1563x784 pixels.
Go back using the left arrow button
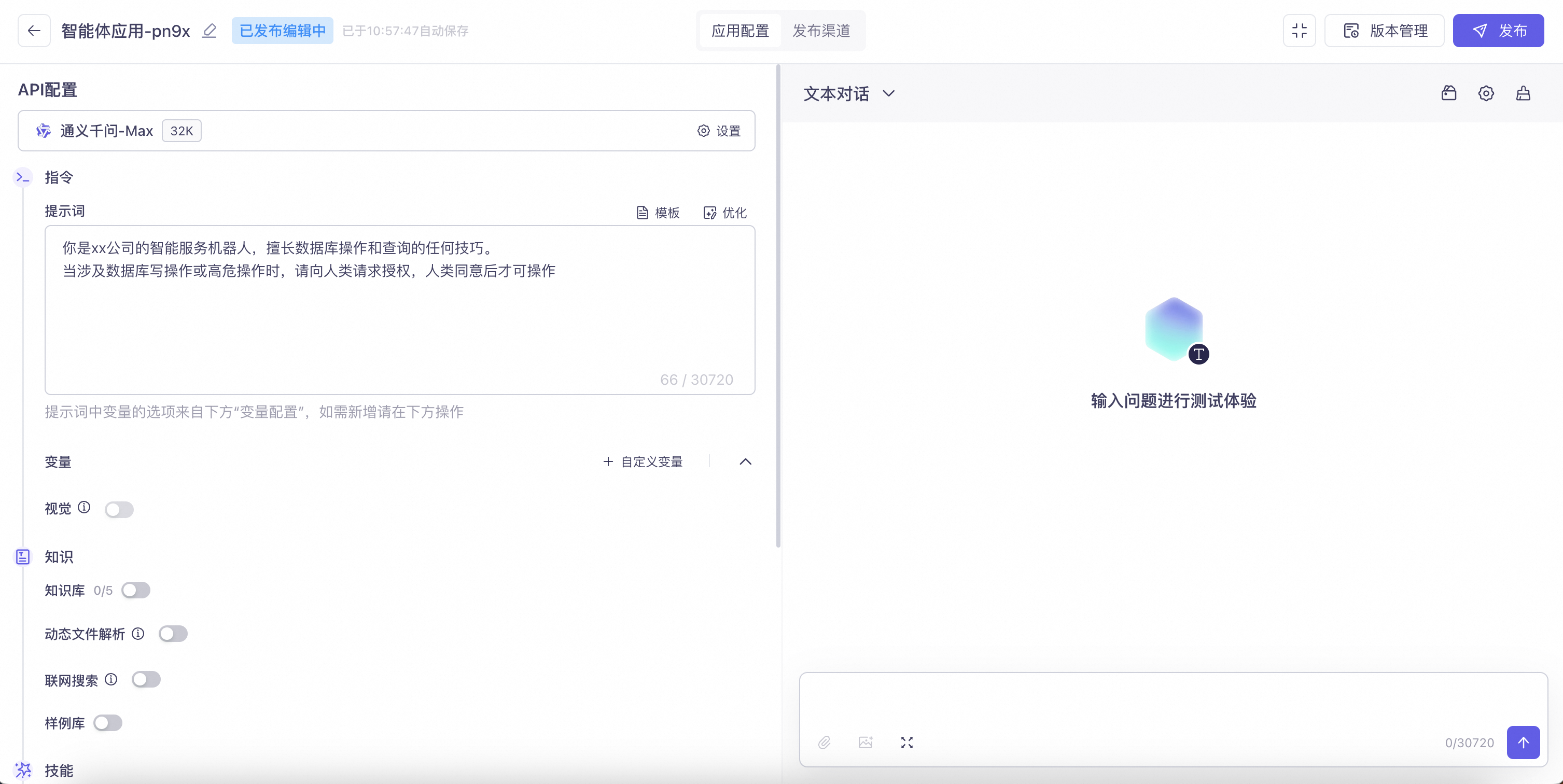tap(34, 31)
